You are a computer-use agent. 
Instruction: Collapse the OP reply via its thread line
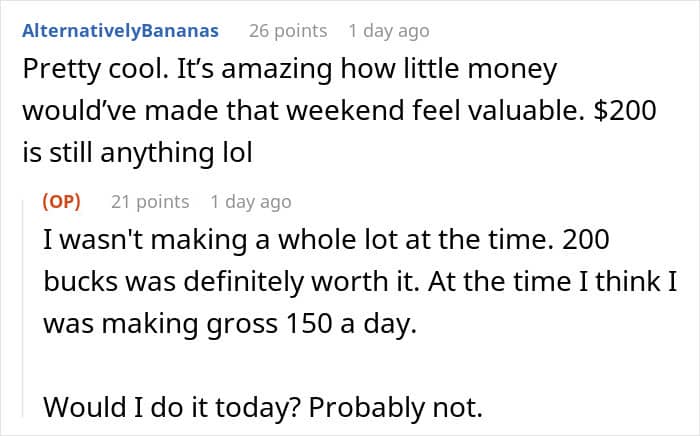[x=23, y=308]
